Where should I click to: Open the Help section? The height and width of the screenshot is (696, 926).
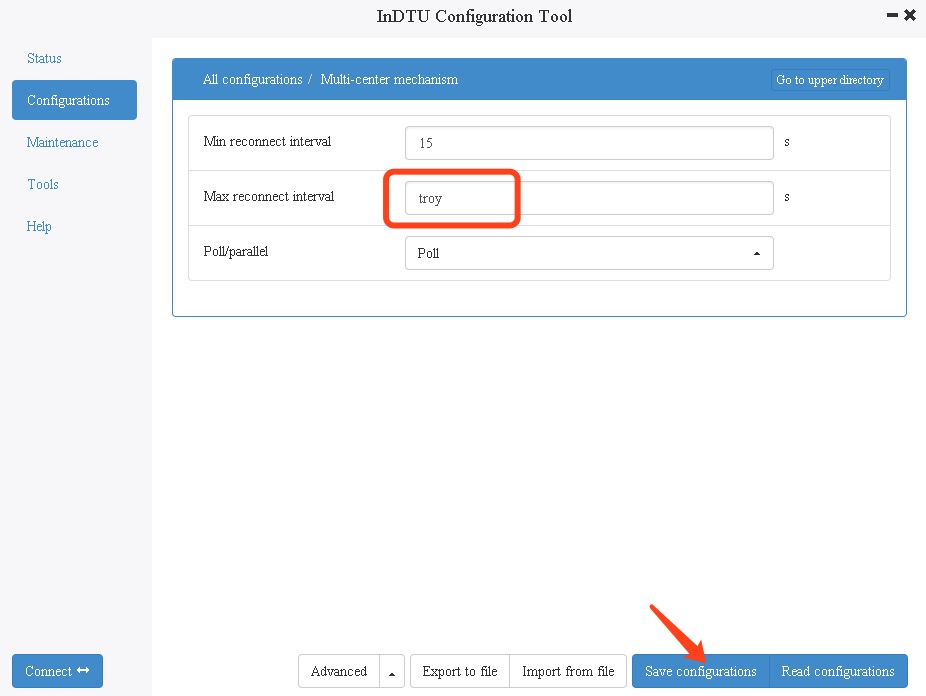pos(39,227)
